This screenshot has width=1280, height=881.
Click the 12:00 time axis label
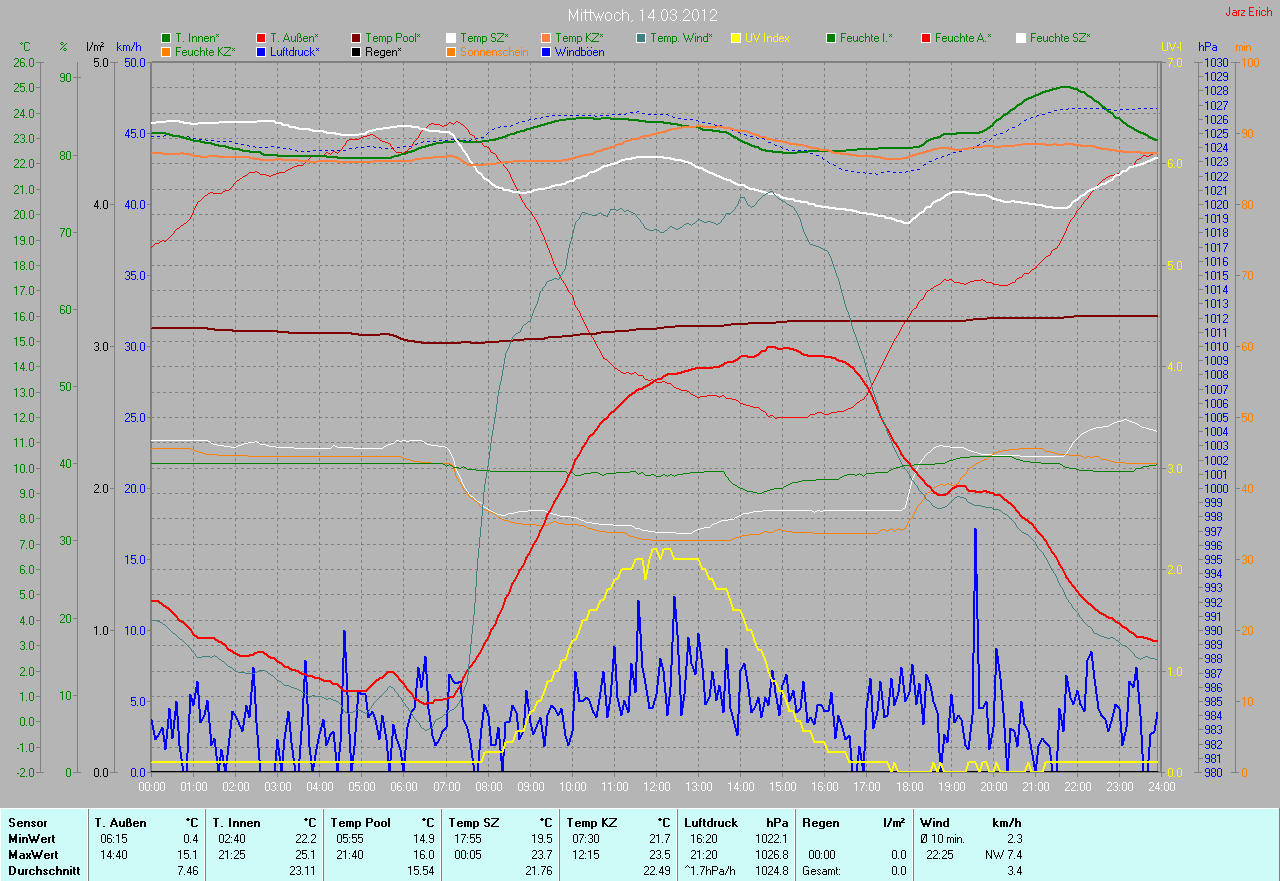pos(656,786)
